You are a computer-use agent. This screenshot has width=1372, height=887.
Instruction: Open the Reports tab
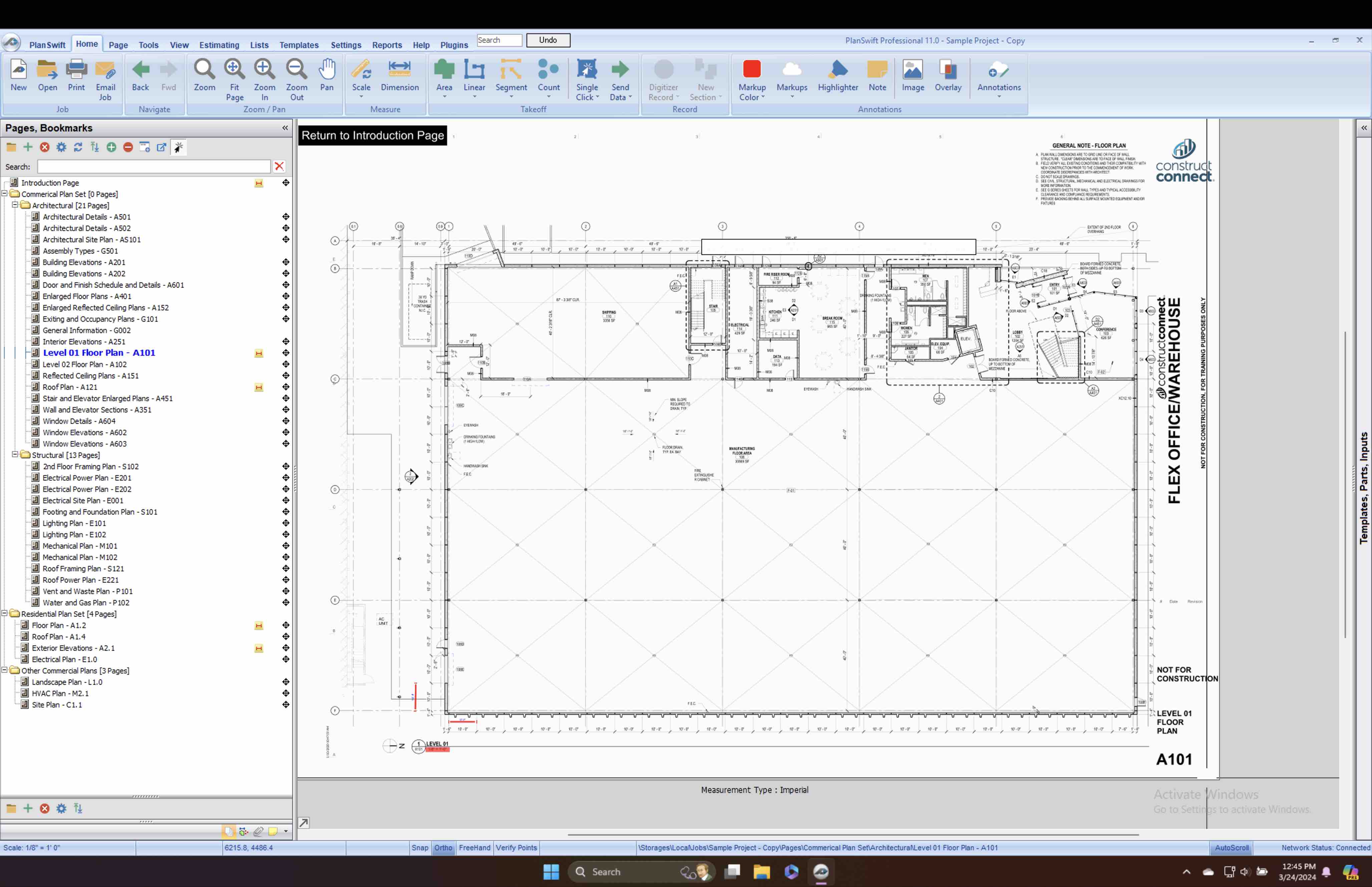click(x=386, y=45)
